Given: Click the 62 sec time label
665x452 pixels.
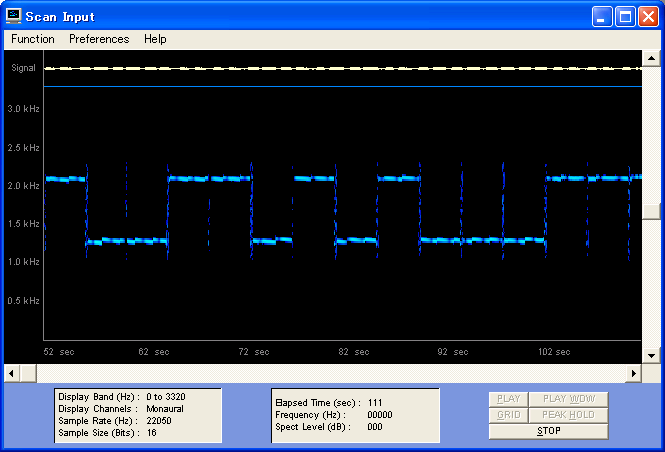Looking at the screenshot, I should click(154, 352).
